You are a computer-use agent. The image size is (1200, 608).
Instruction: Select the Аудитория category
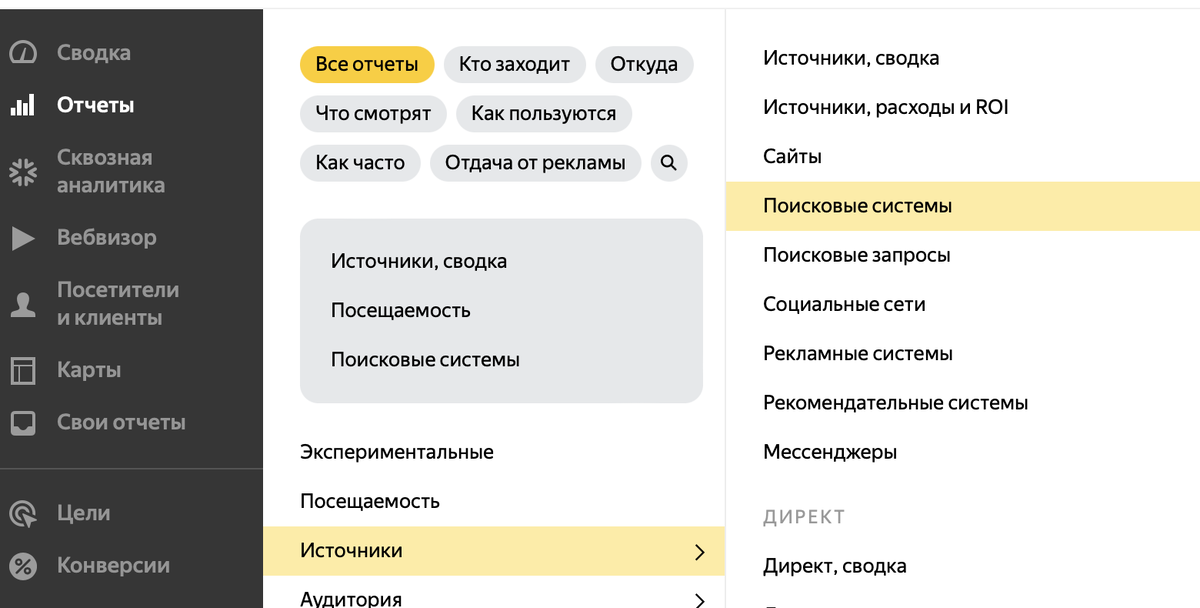[x=351, y=599]
